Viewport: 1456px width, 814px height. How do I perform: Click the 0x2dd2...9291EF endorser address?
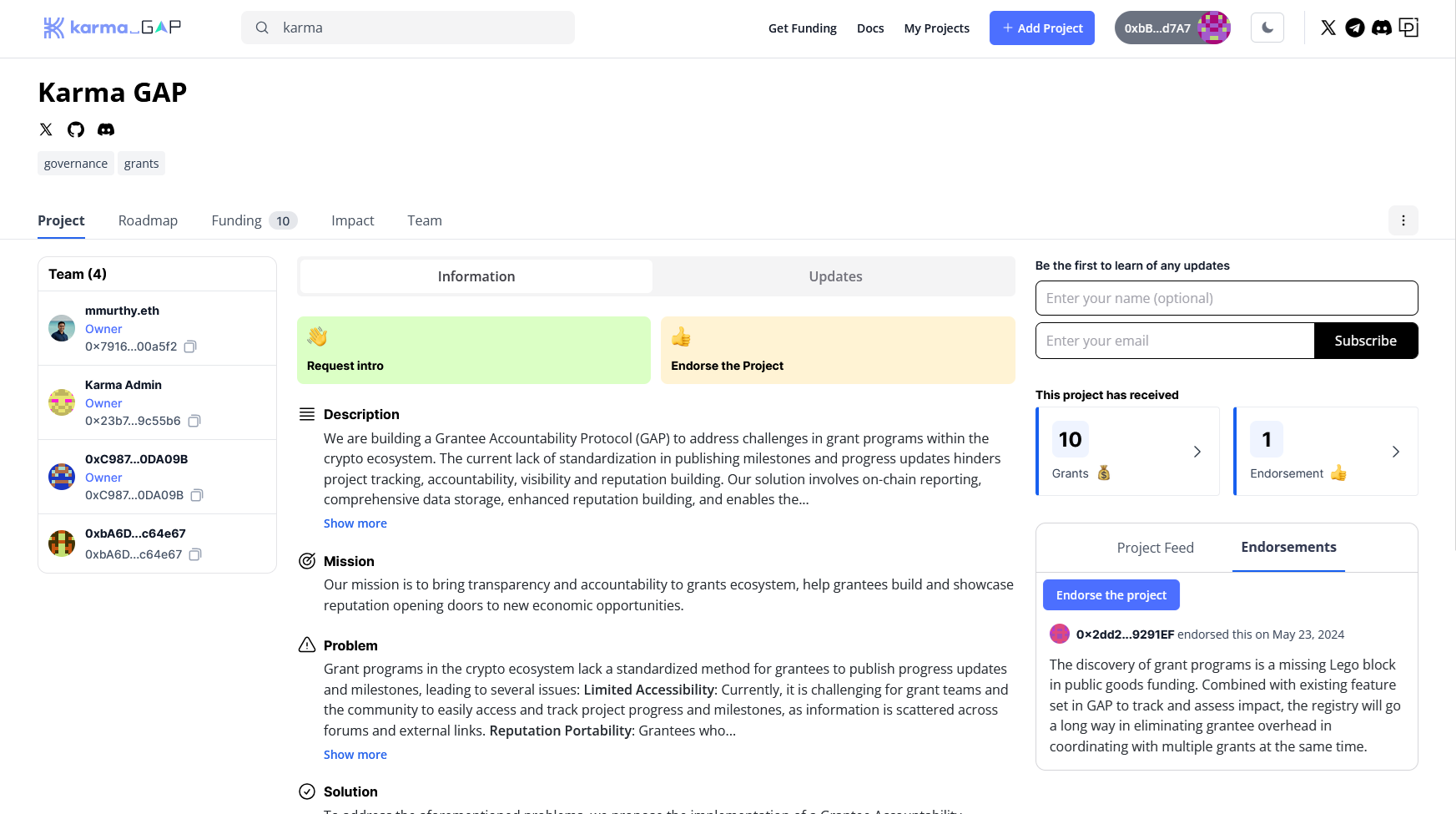tap(1125, 635)
